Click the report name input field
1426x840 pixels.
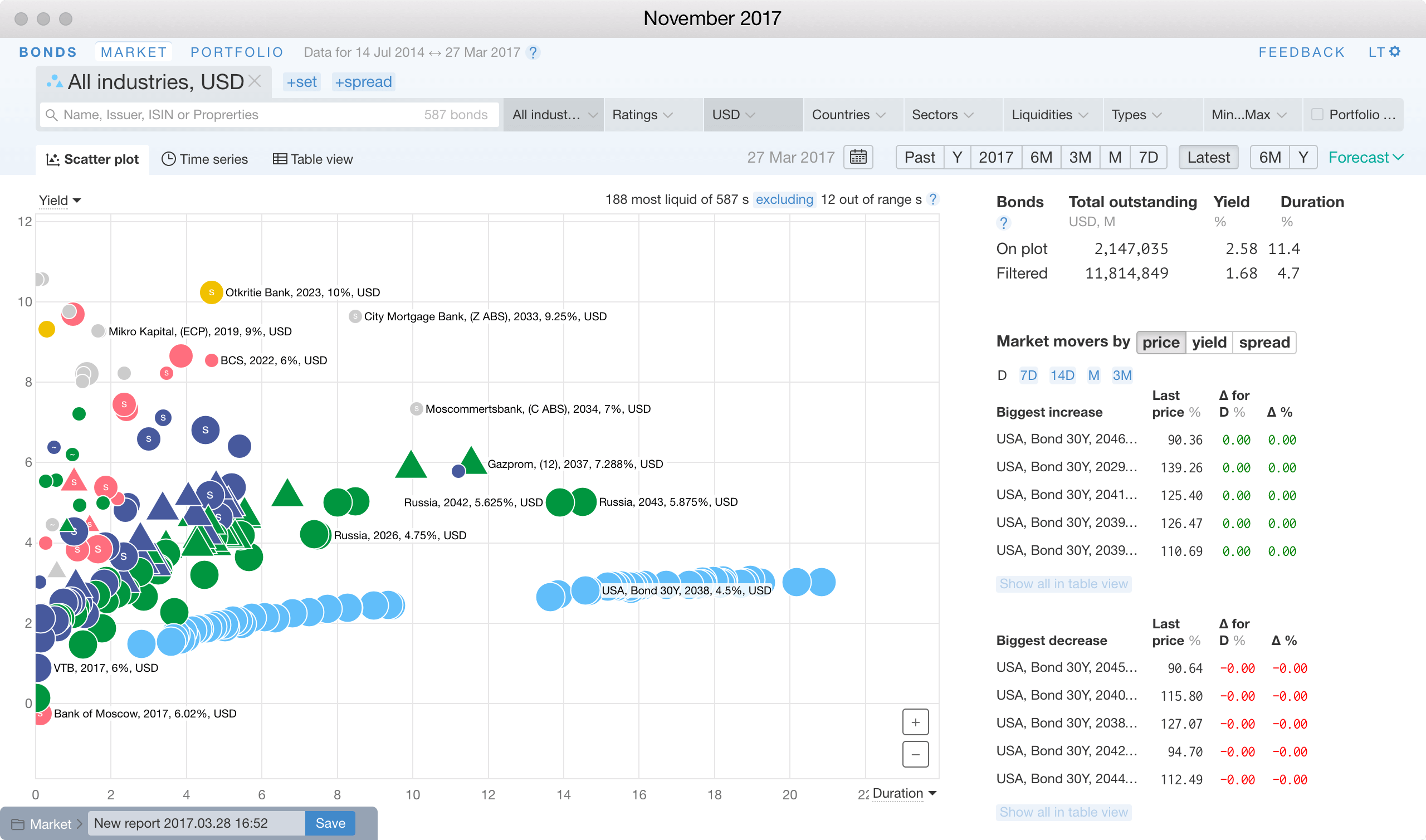[x=197, y=823]
